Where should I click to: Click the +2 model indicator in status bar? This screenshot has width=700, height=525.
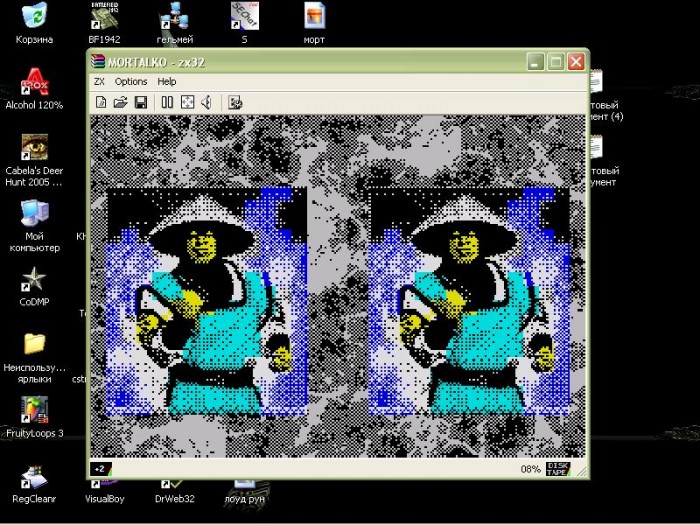click(x=101, y=469)
